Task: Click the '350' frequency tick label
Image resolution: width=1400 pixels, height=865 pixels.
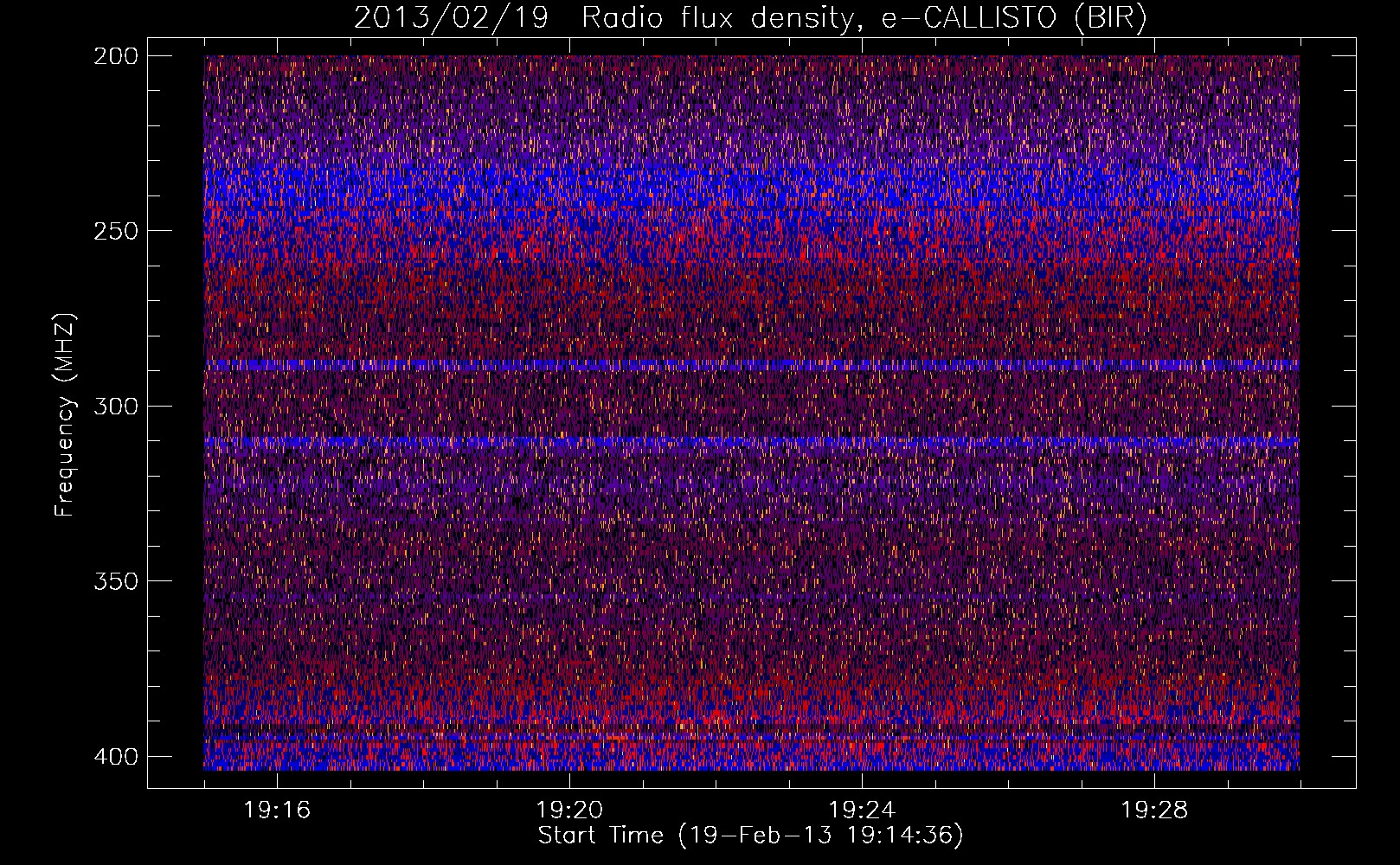Action: point(115,580)
